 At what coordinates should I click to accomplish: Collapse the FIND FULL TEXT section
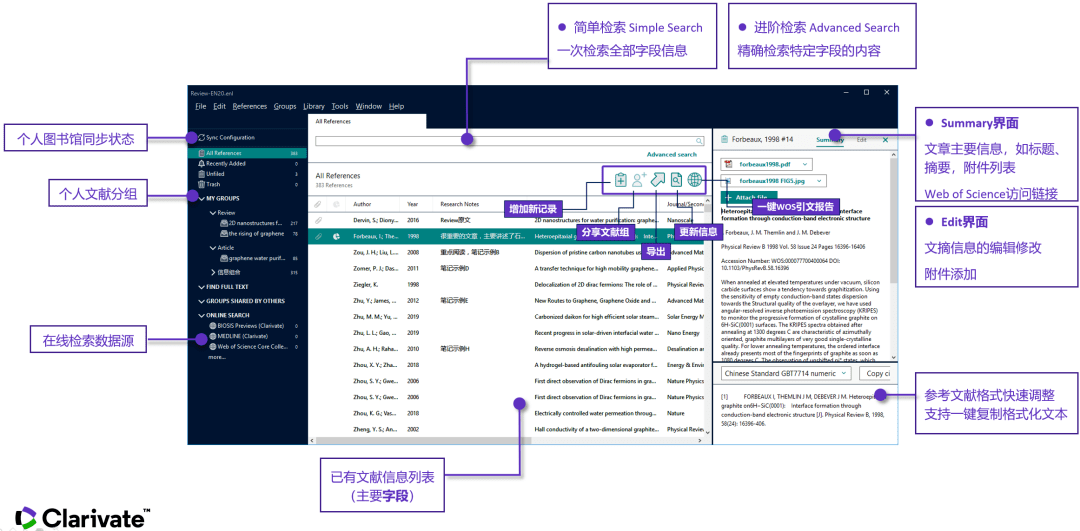201,287
